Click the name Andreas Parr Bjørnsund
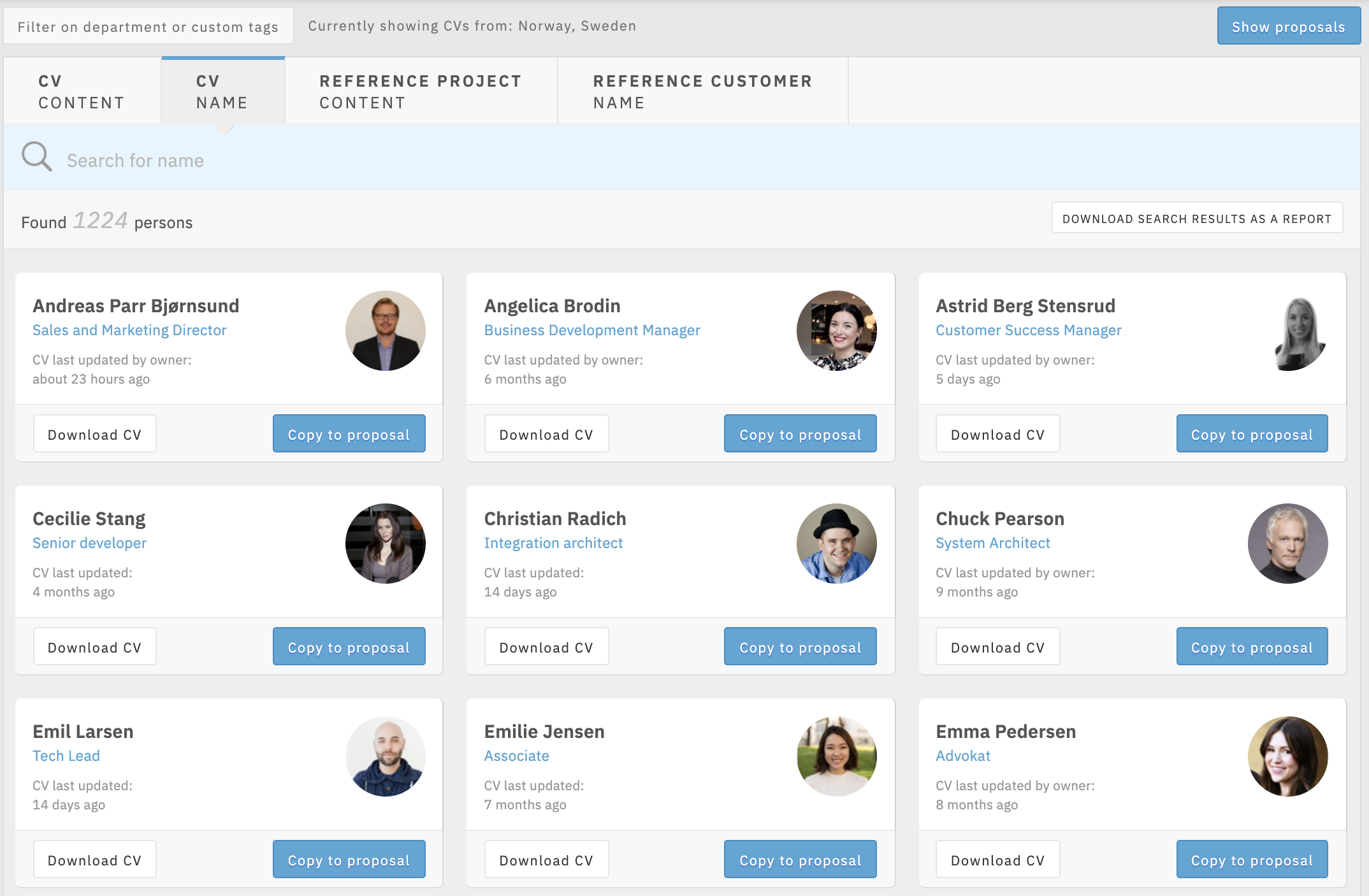This screenshot has width=1369, height=896. [136, 306]
